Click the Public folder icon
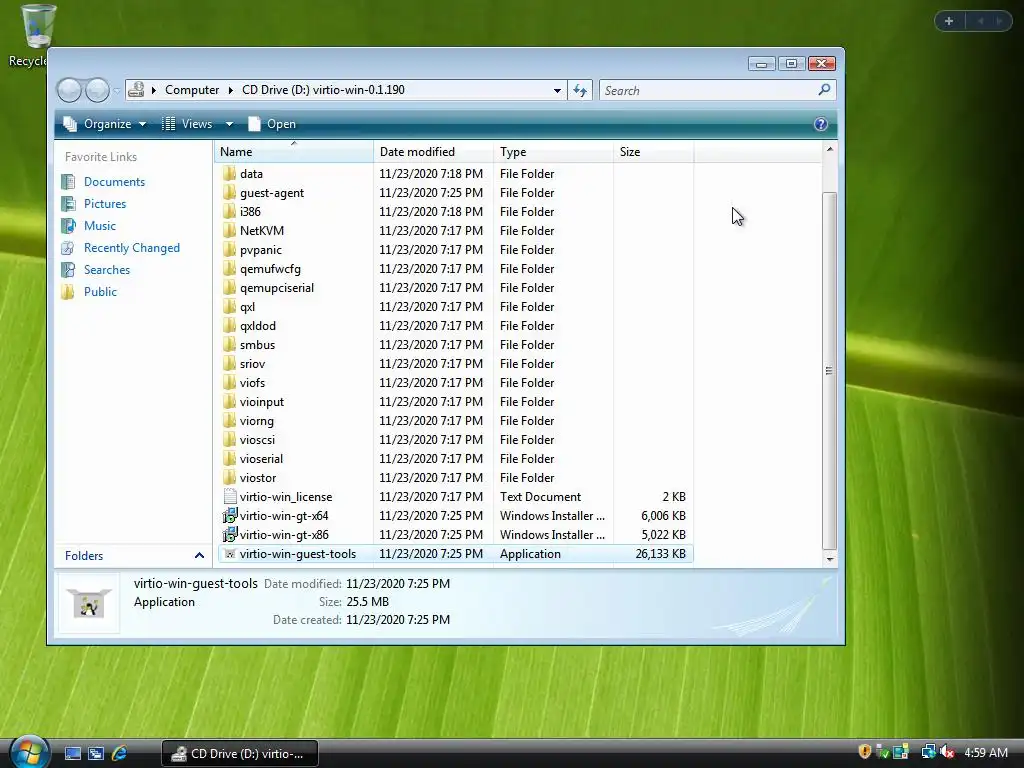Viewport: 1024px width, 768px height. (x=68, y=292)
